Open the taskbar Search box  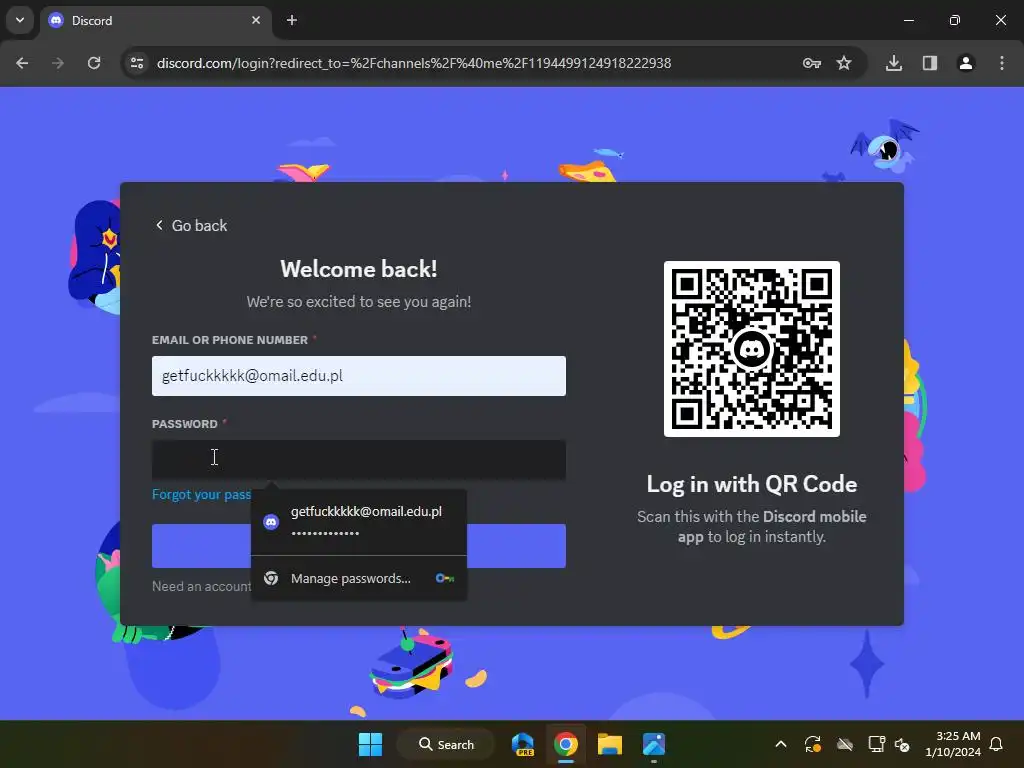point(447,744)
